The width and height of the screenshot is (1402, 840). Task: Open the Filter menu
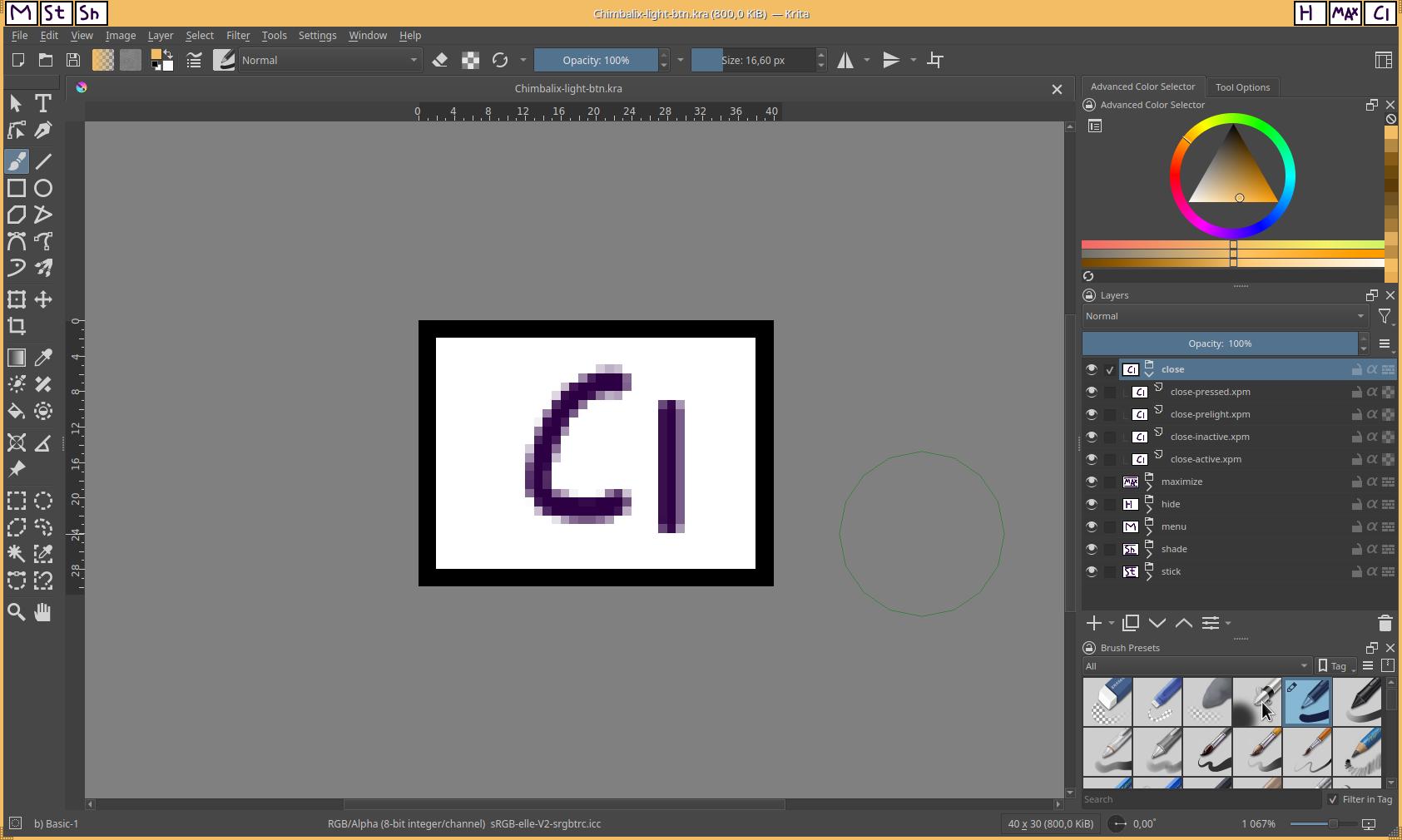pos(238,36)
